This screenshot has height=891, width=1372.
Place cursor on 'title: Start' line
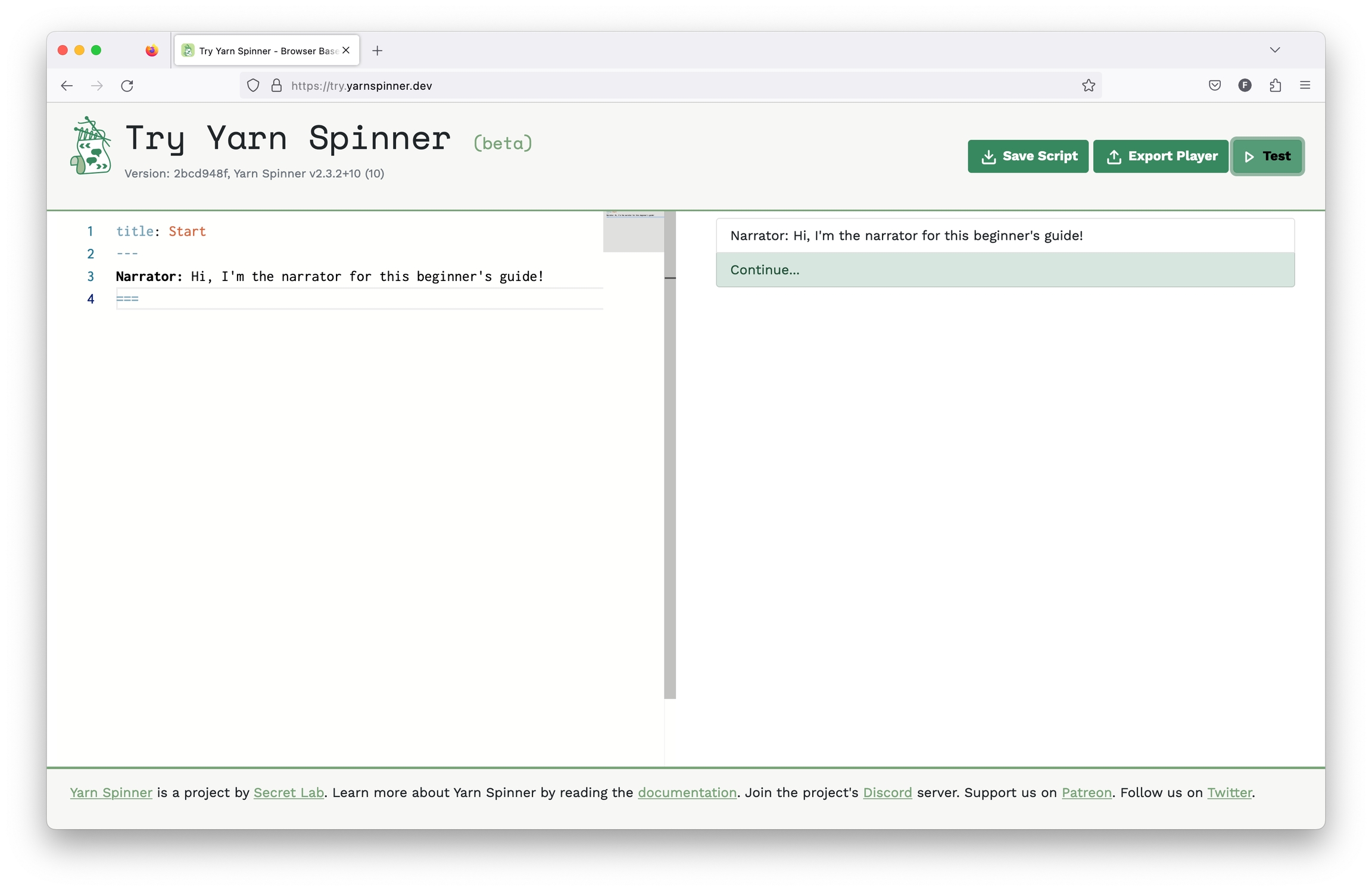(161, 232)
